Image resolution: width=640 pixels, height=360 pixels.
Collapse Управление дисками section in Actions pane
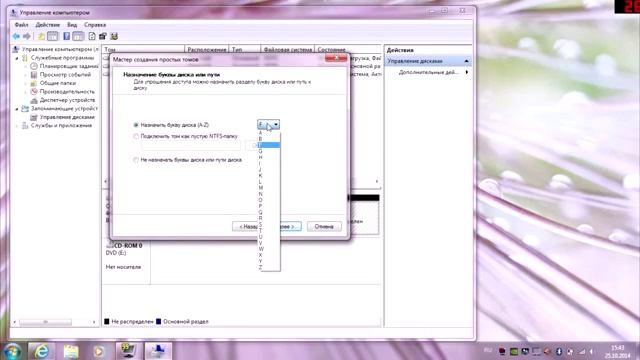click(x=467, y=61)
